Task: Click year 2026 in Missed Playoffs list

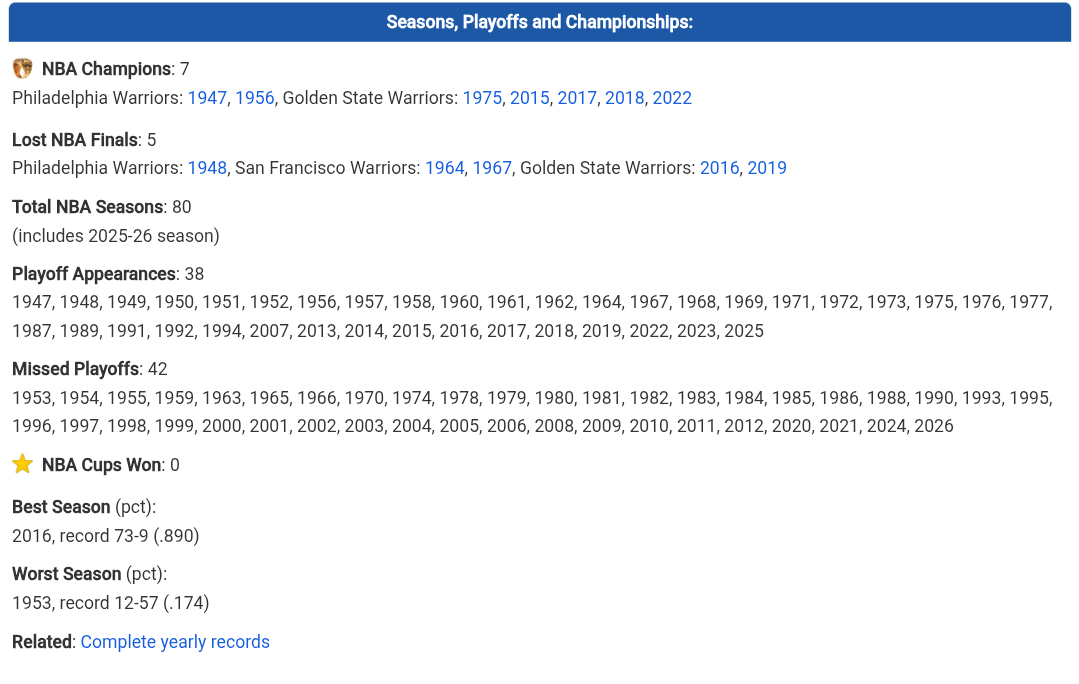Action: coord(934,426)
